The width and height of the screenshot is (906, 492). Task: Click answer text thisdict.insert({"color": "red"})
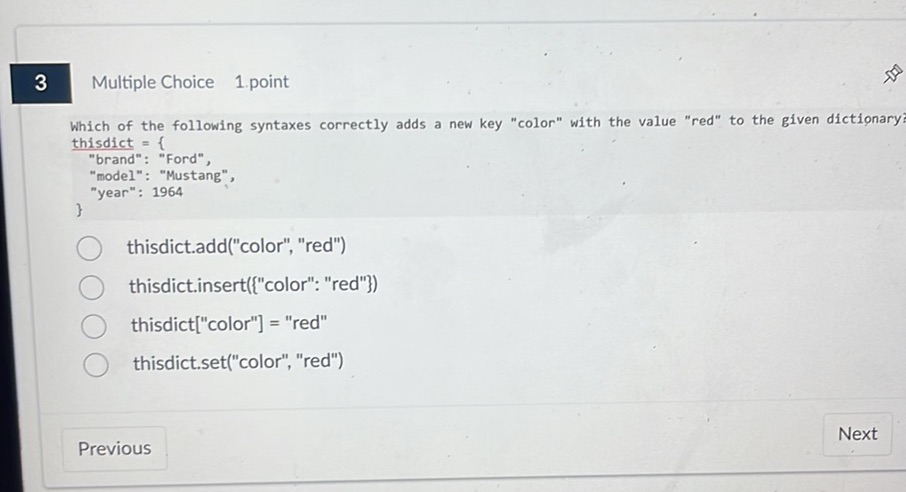[x=253, y=285]
